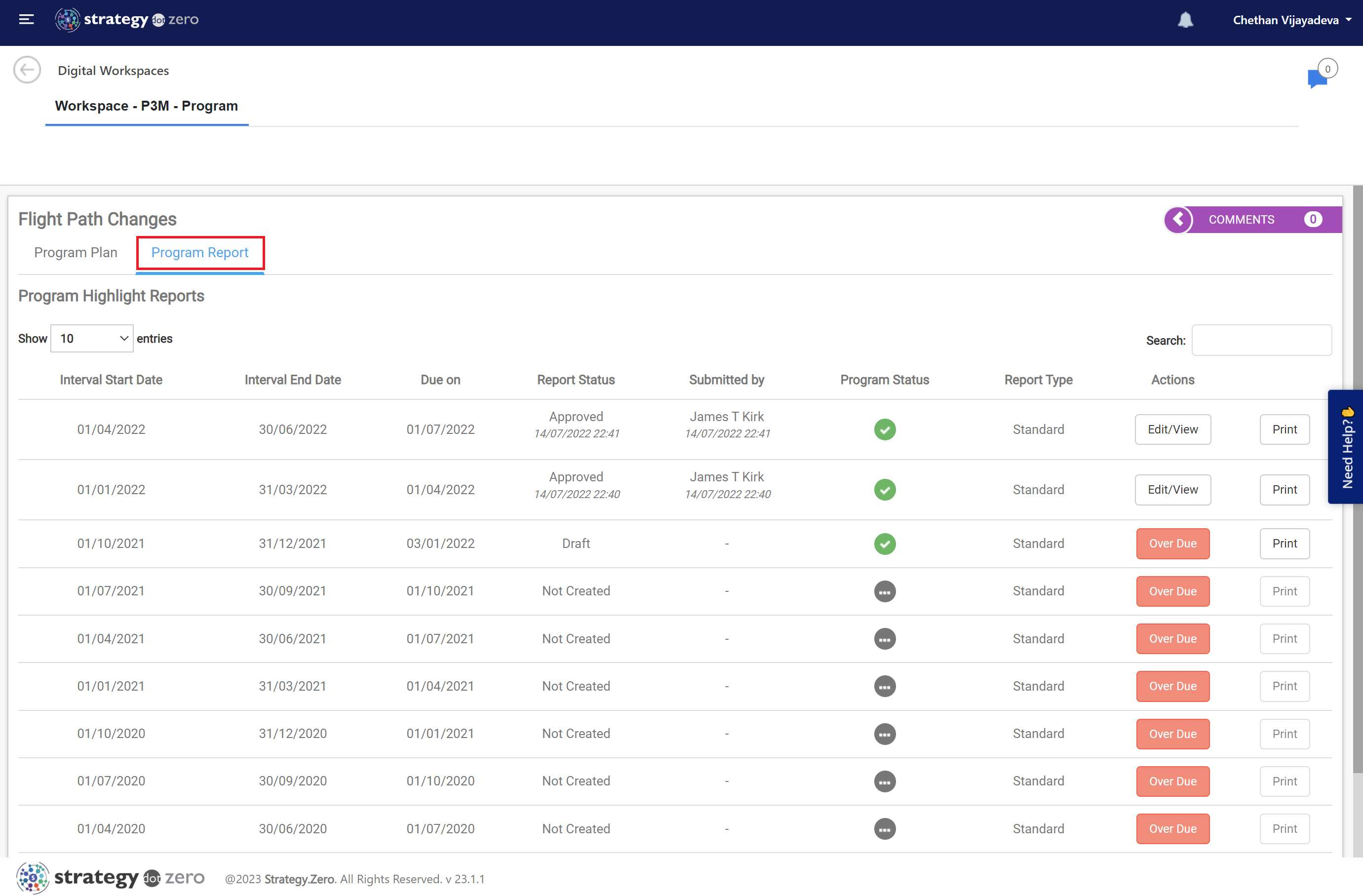Click grey status icon for 01/04/2021 row
The image size is (1363, 896).
[x=885, y=638]
